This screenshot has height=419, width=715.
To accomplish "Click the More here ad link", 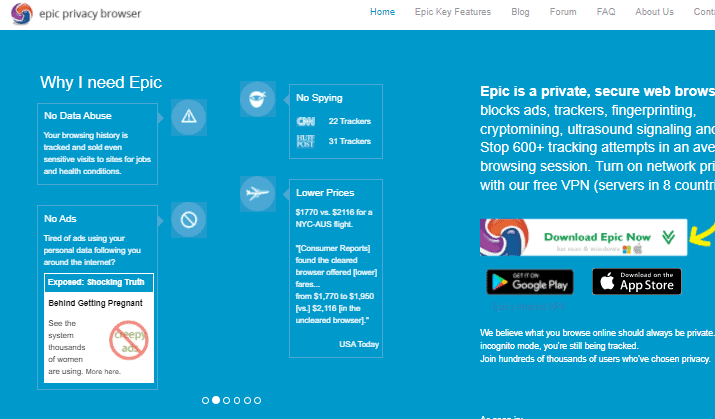I will pyautogui.click(x=103, y=372).
